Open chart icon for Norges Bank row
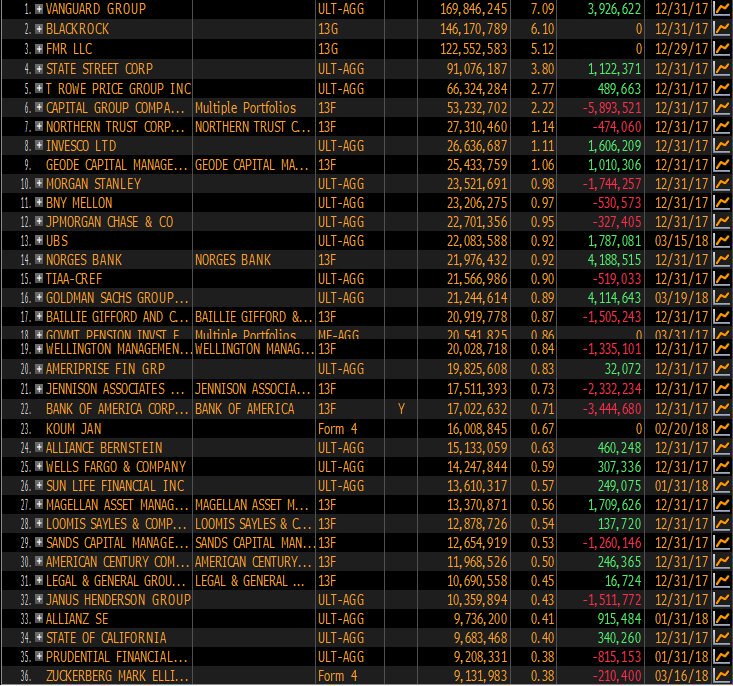 (722, 260)
